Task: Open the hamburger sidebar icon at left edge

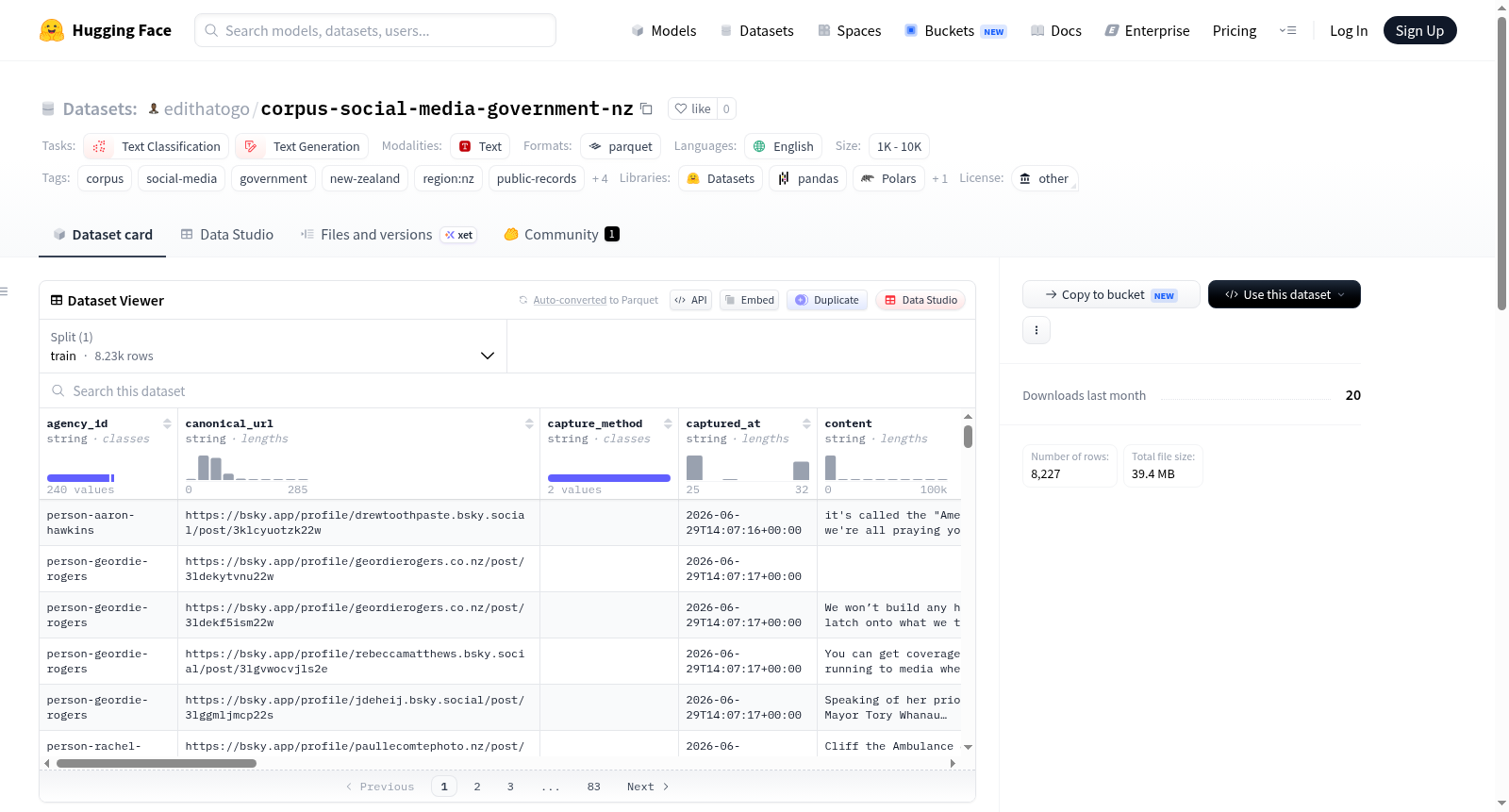Action: 4,291
